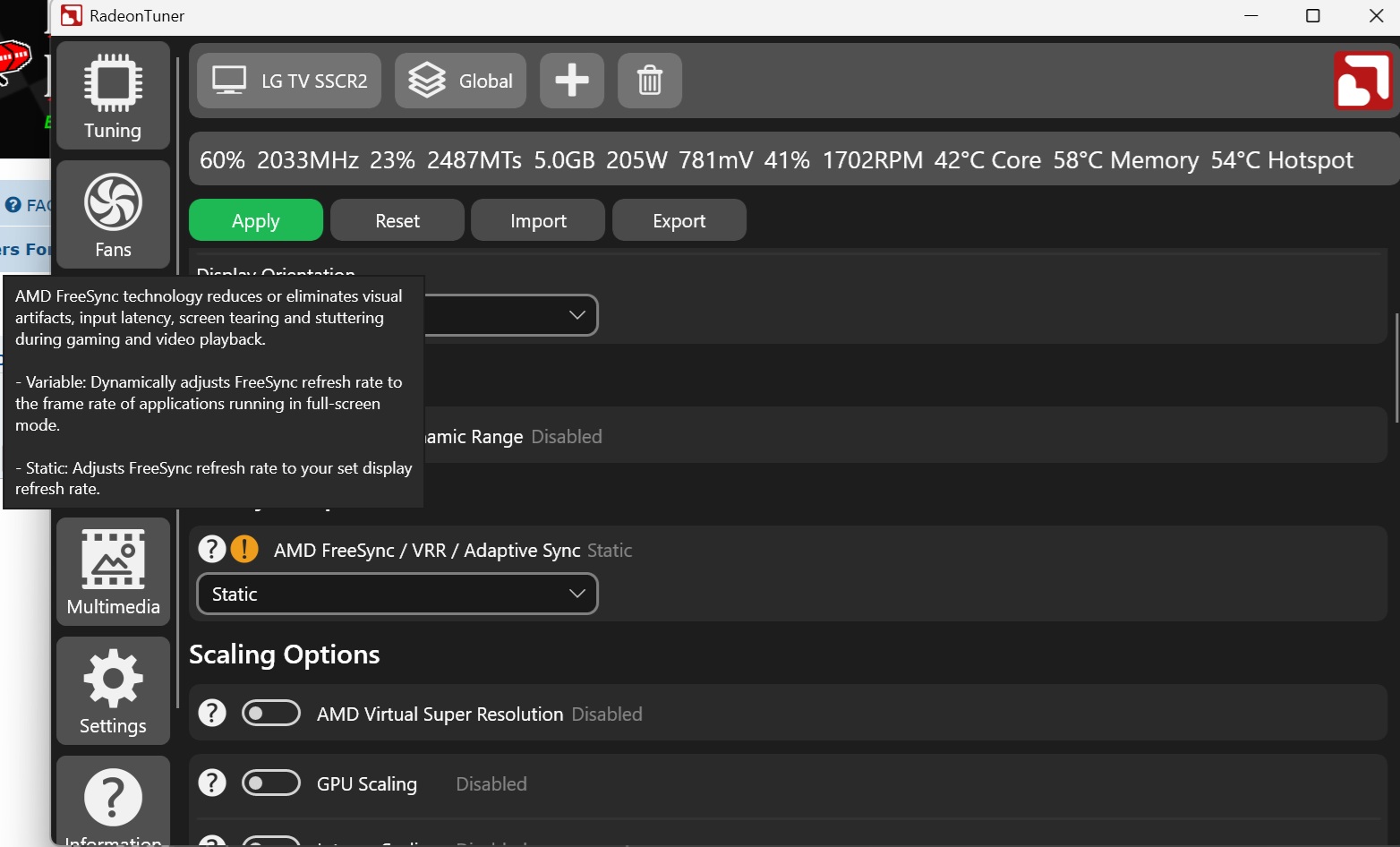1400x847 pixels.
Task: Click the help icon for GPU Scaling
Action: click(212, 783)
